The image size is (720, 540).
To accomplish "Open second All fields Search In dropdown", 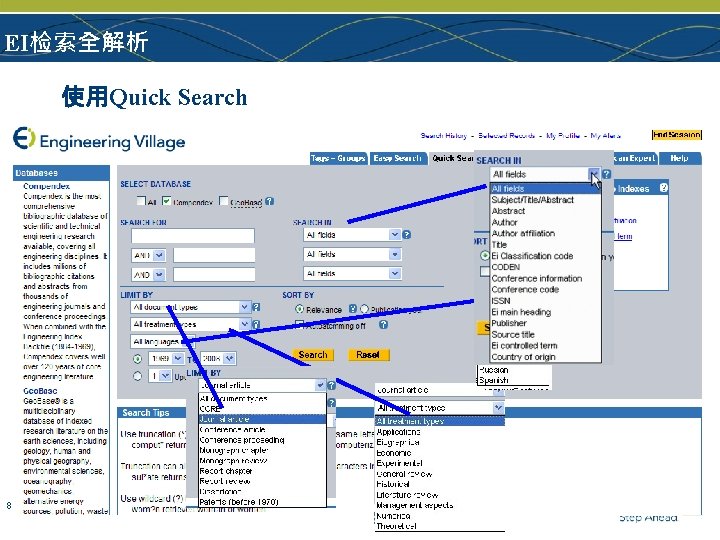I will coord(352,254).
